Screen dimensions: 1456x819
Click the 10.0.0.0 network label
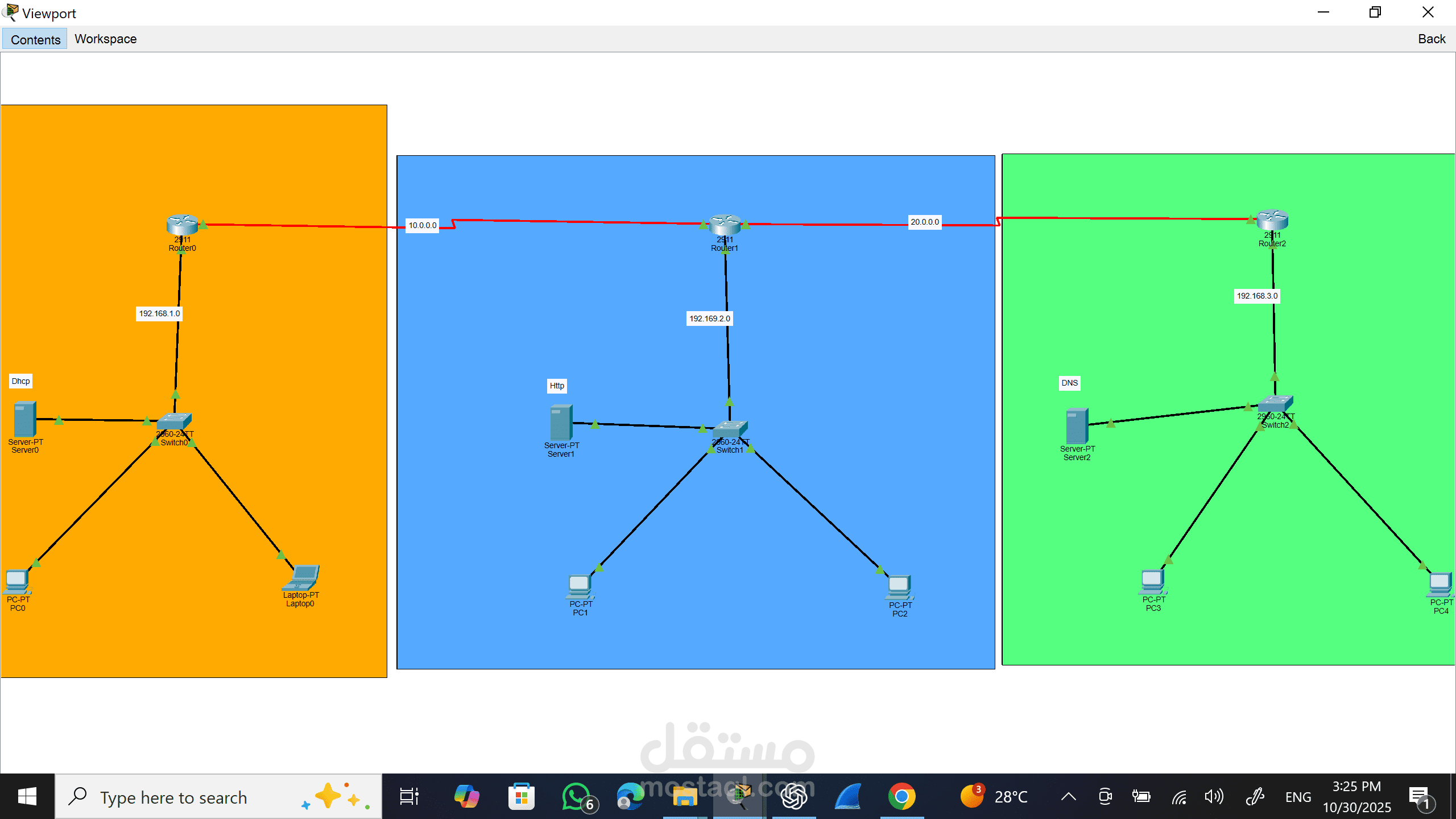click(x=423, y=225)
